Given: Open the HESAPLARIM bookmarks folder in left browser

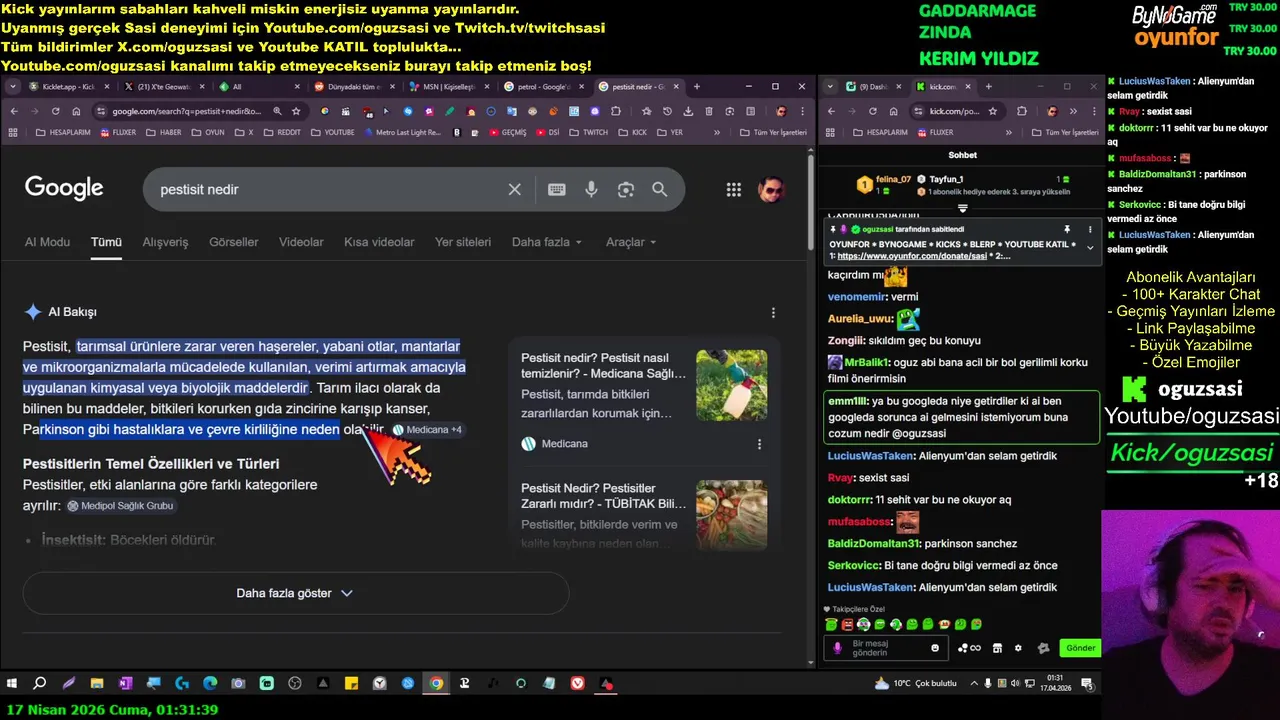Looking at the screenshot, I should coord(62,132).
